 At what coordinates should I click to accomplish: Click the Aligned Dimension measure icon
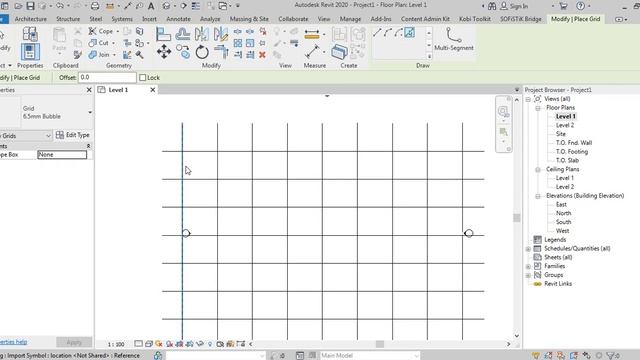(x=312, y=35)
